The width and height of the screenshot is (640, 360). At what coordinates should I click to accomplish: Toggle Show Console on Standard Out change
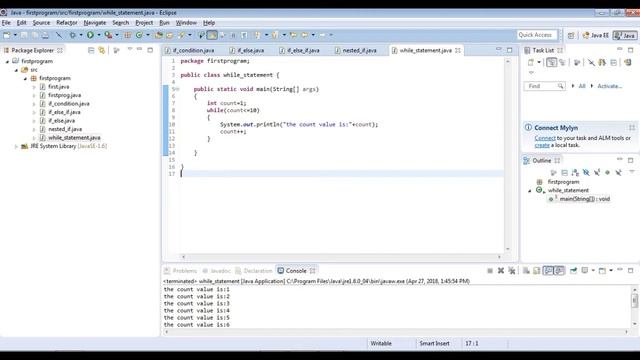pos(548,271)
